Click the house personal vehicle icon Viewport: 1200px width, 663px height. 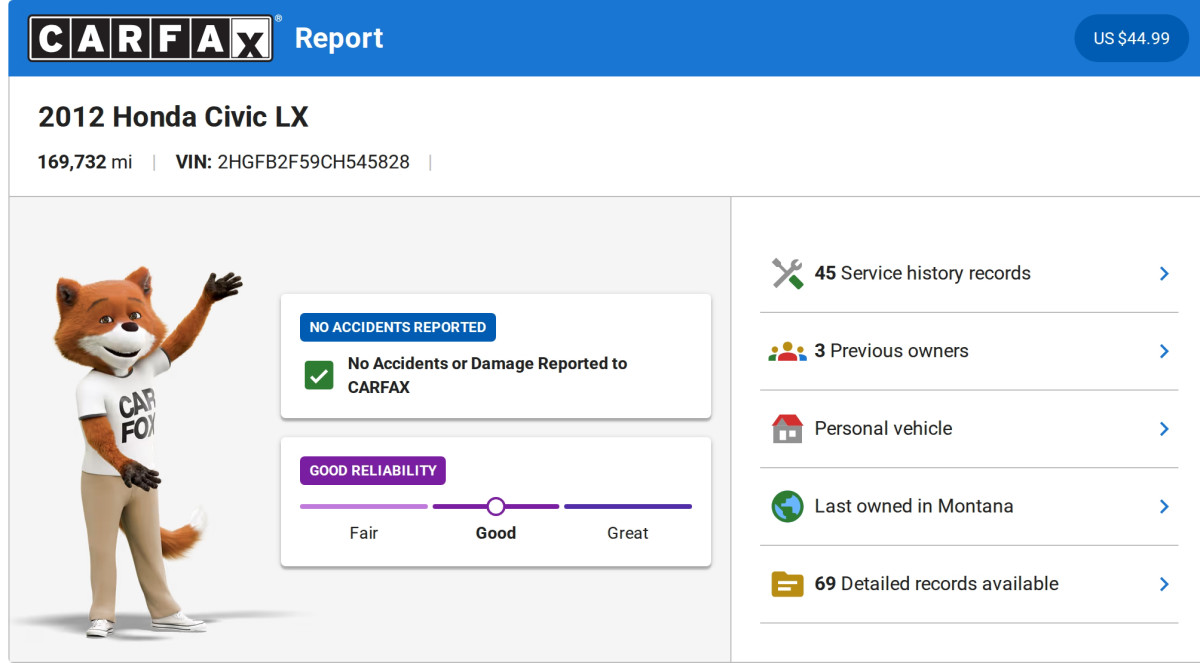[x=788, y=428]
